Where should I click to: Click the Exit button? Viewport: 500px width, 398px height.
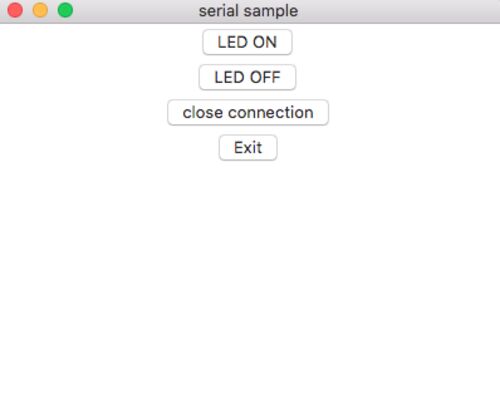248,148
